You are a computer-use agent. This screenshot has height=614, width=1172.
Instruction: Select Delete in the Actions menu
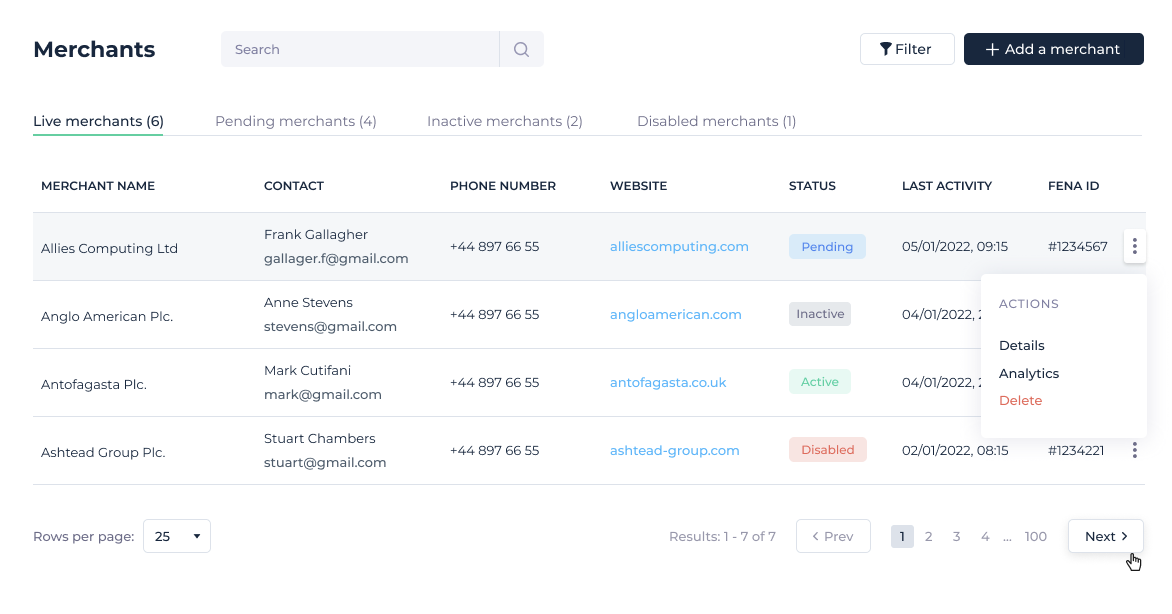pos(1020,400)
